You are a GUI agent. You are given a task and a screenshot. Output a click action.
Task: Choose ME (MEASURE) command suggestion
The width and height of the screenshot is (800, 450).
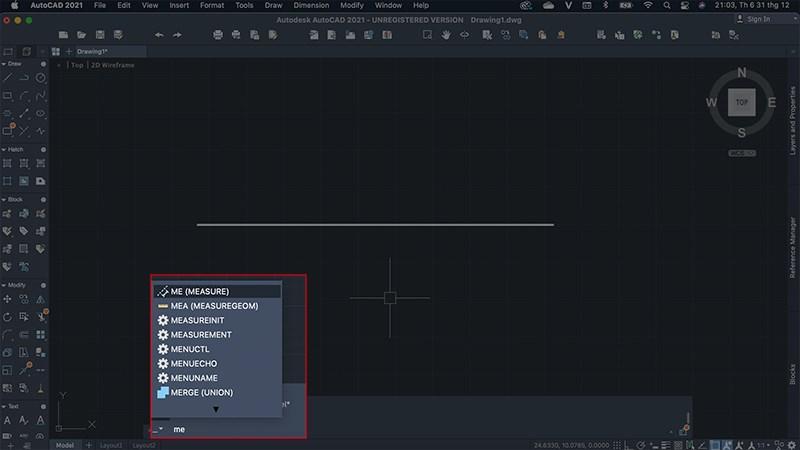(217, 291)
